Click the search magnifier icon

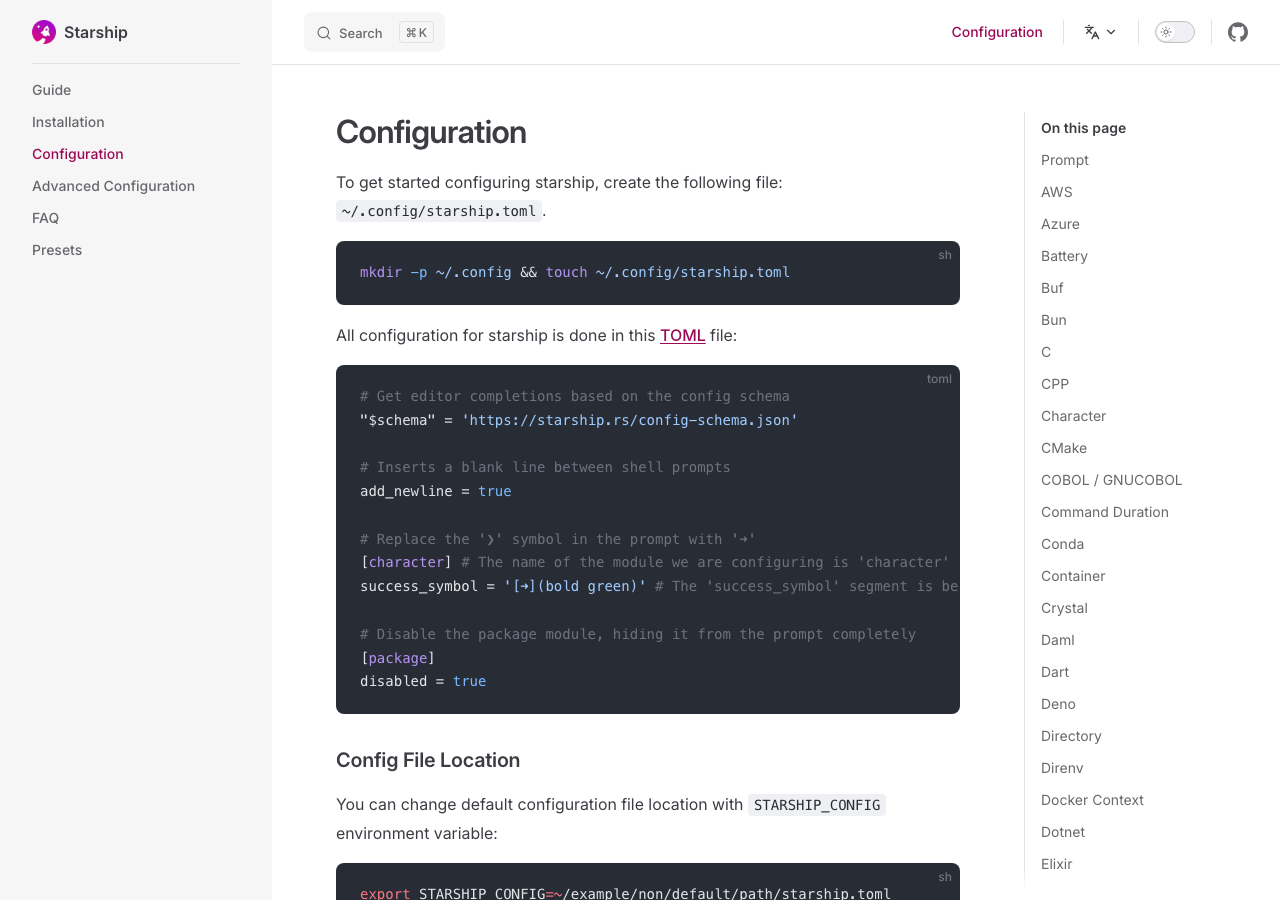click(324, 33)
